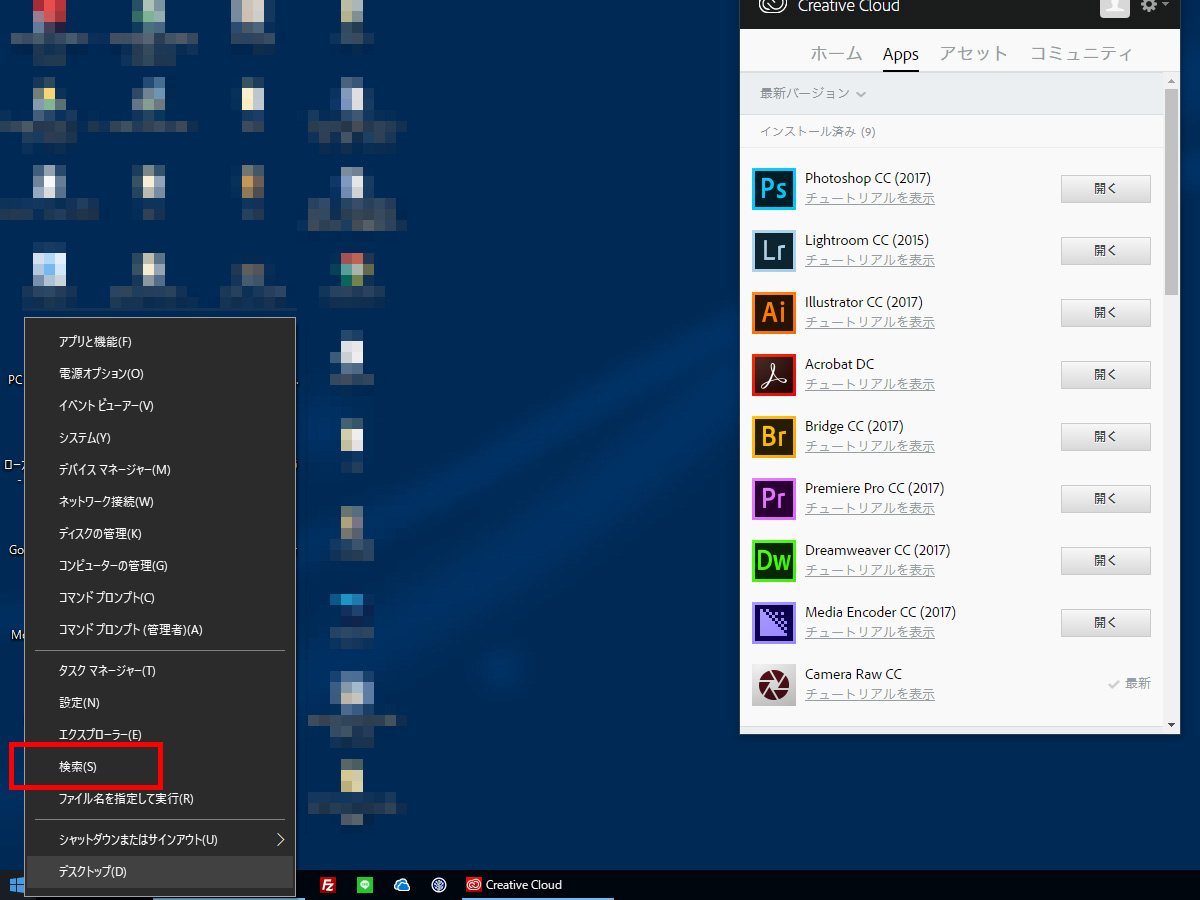Open the Illustrator CC Ai icon

[773, 313]
